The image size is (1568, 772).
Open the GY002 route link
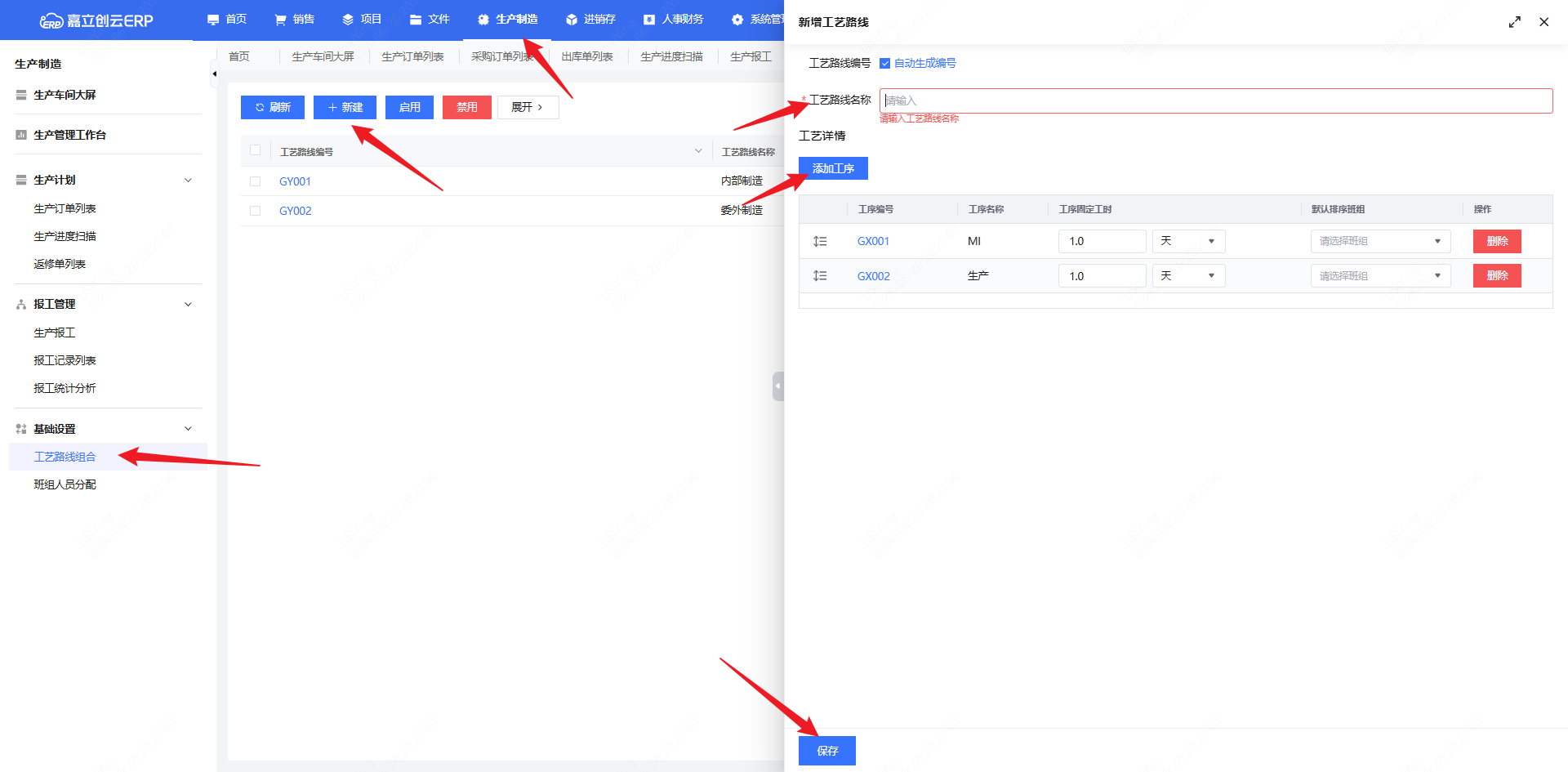295,211
